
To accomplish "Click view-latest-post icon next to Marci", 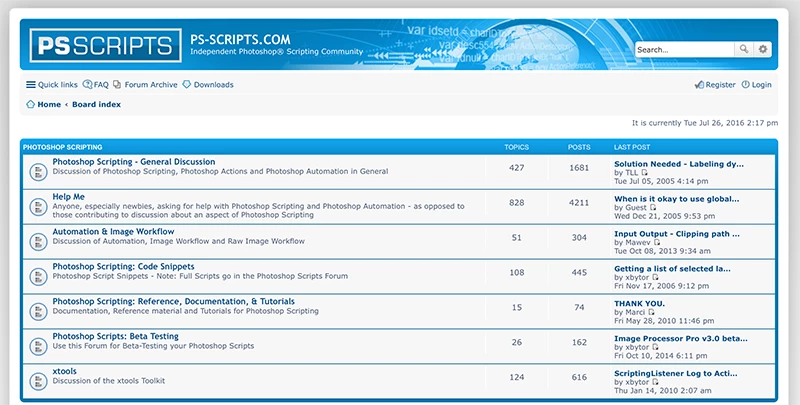I will pos(652,312).
